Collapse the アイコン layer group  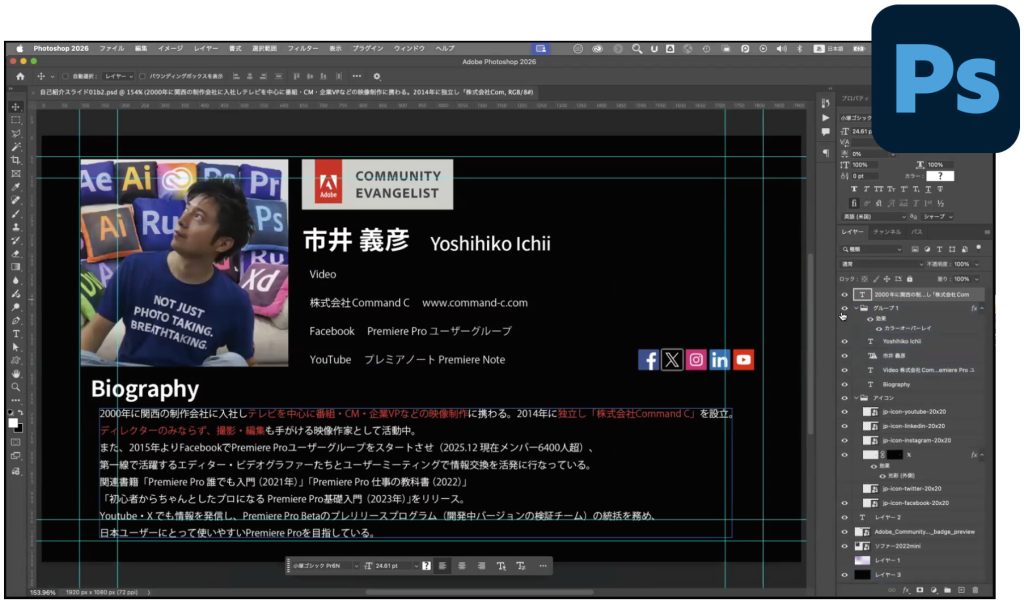pyautogui.click(x=855, y=397)
